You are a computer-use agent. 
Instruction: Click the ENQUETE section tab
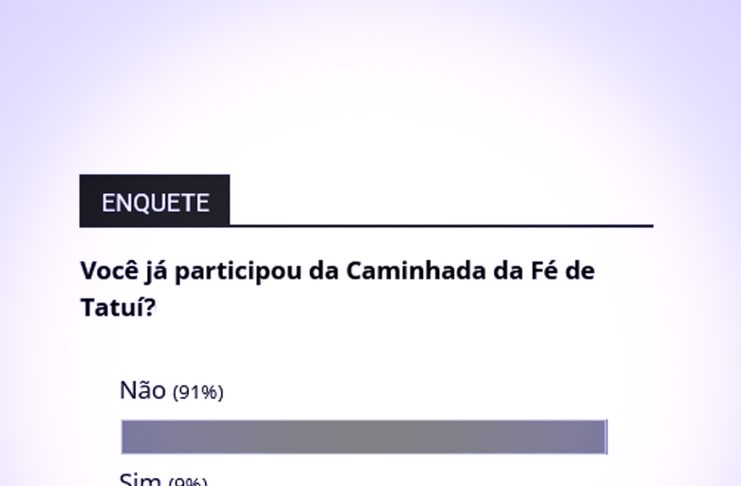pos(155,202)
